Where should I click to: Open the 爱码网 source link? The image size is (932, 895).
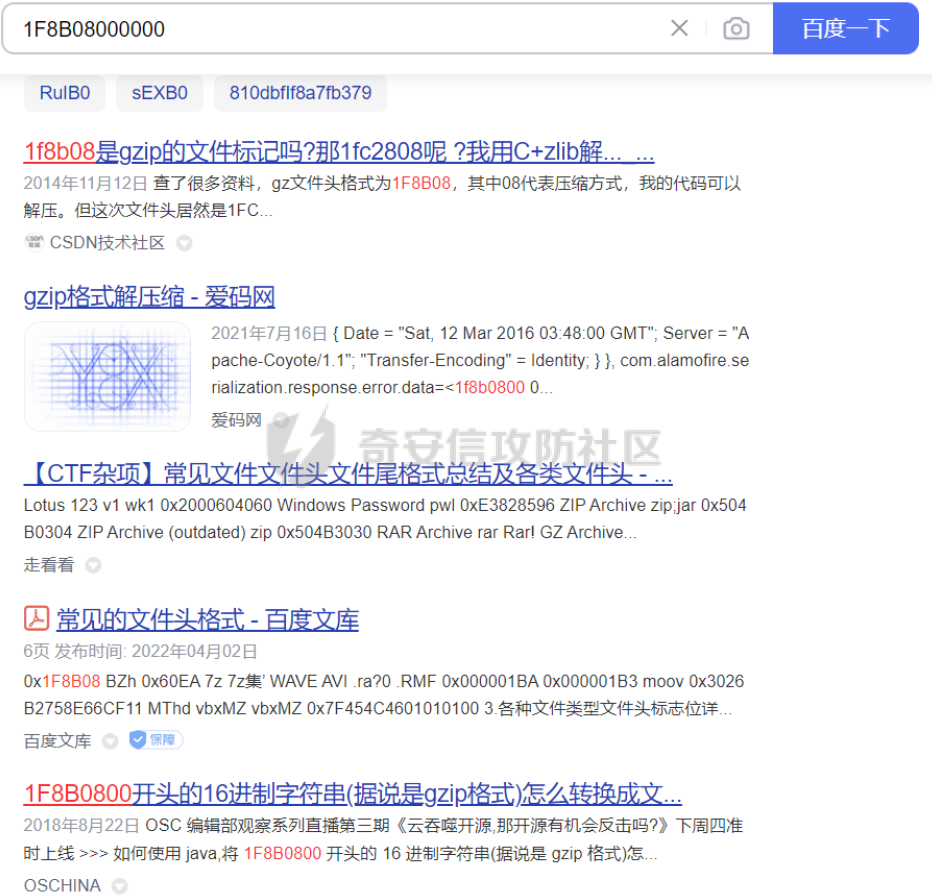tap(237, 420)
